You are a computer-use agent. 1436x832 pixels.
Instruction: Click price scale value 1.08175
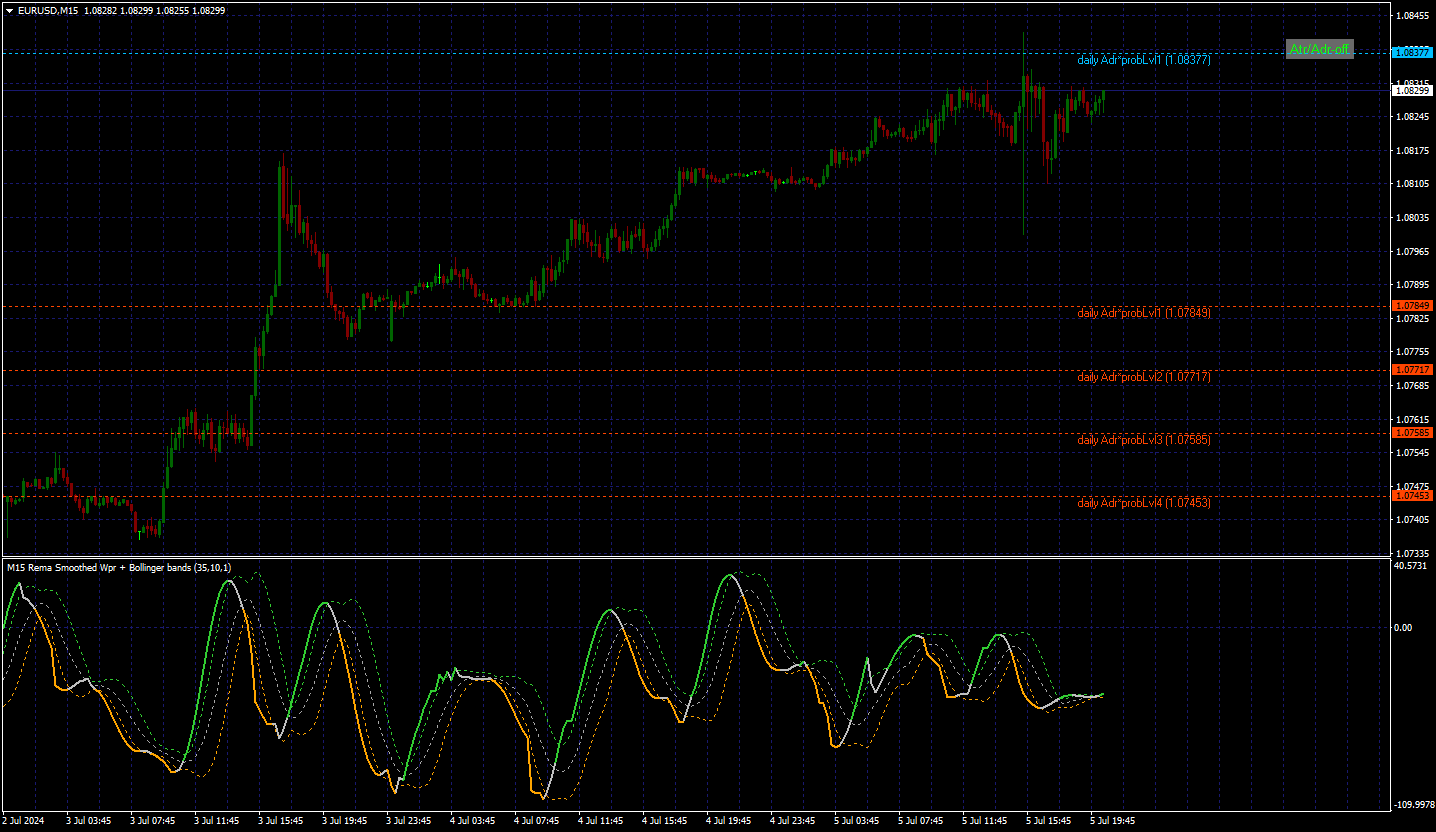(1414, 151)
